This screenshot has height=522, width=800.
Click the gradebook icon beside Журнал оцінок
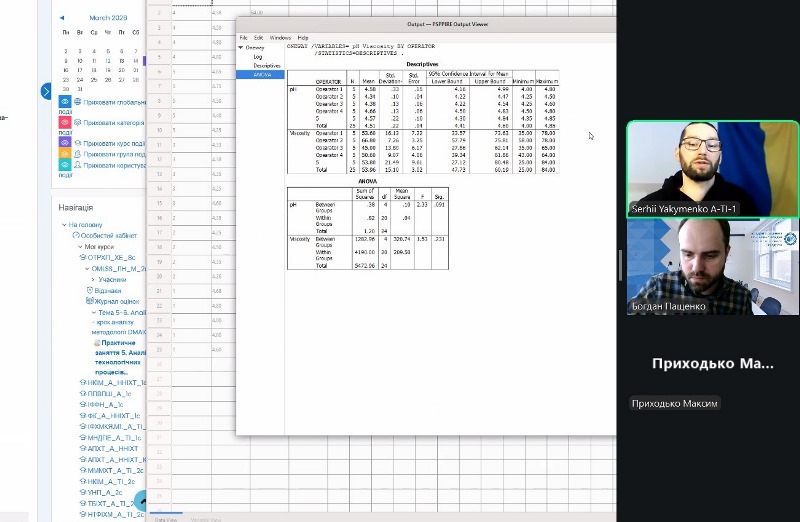click(x=90, y=301)
